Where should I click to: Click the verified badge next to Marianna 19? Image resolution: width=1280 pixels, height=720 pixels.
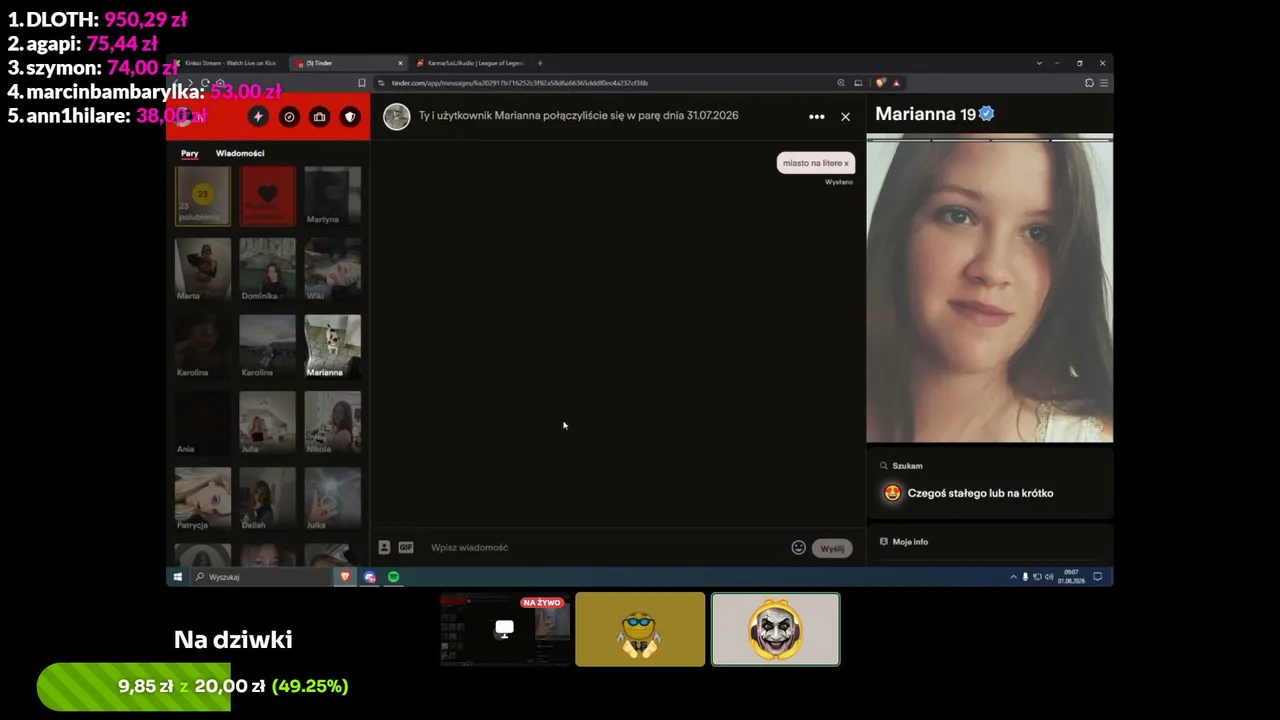click(x=987, y=114)
